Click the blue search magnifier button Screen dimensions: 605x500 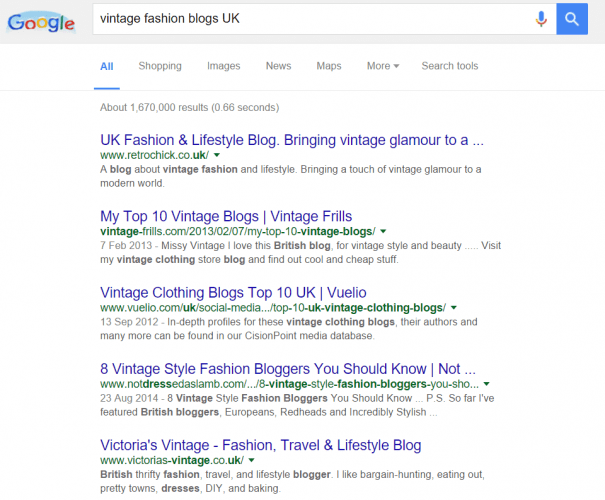click(x=572, y=19)
